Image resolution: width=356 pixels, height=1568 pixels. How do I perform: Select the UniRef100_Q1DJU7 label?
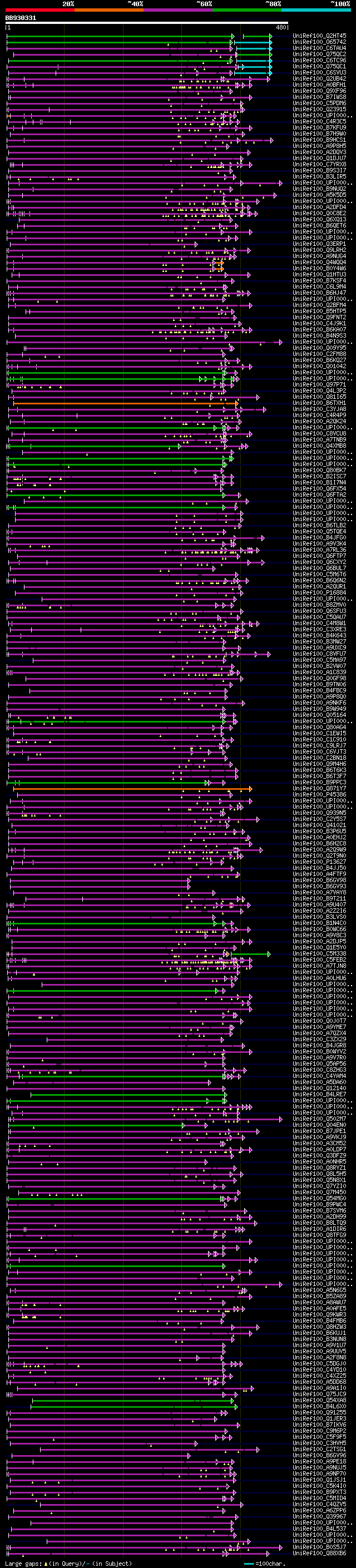point(319,159)
